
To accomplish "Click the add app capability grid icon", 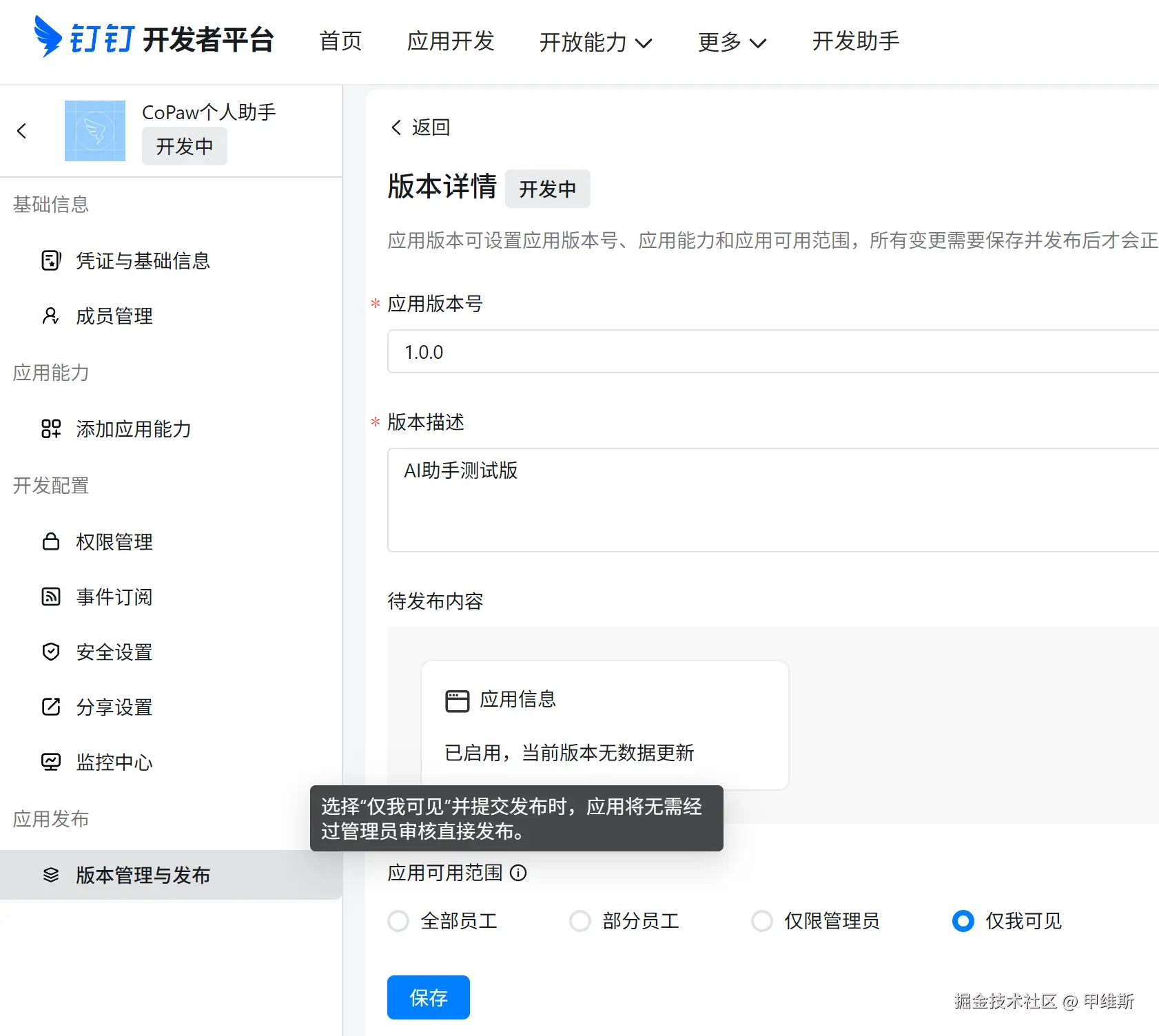I will (x=51, y=428).
